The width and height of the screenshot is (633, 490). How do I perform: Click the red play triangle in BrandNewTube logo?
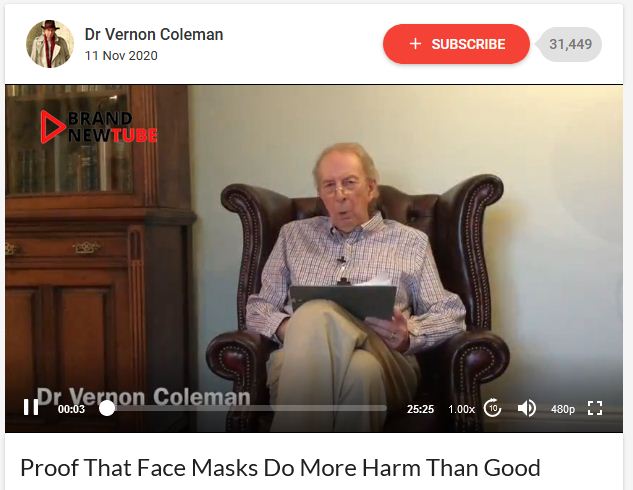point(51,127)
